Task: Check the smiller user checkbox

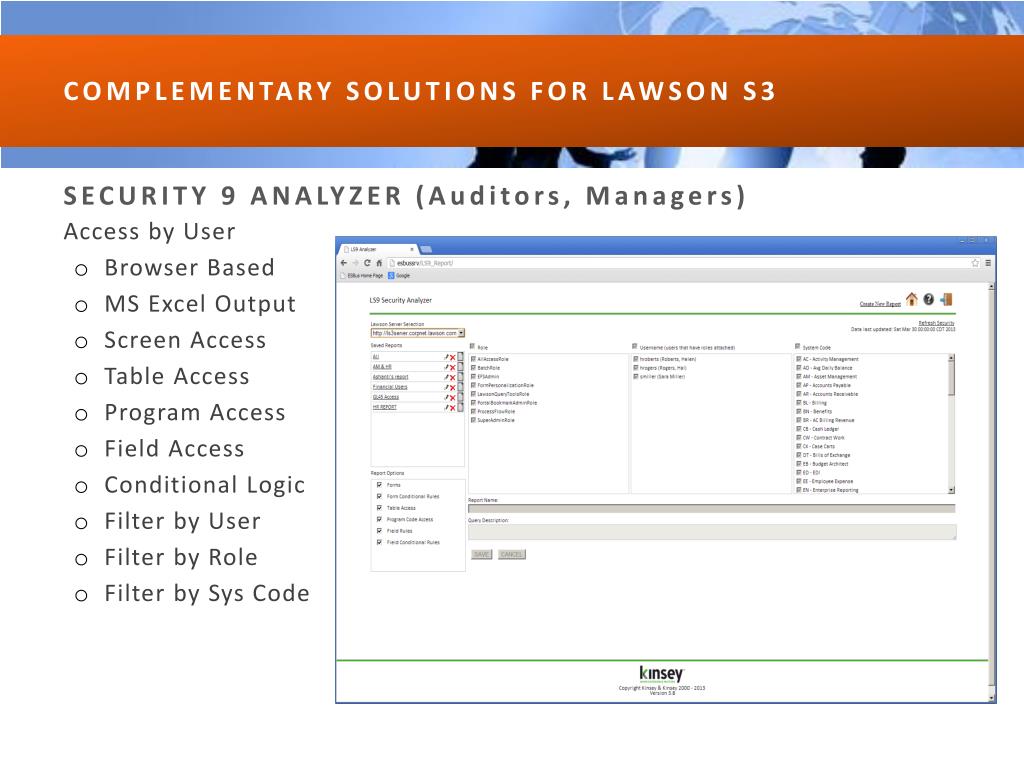Action: point(635,377)
